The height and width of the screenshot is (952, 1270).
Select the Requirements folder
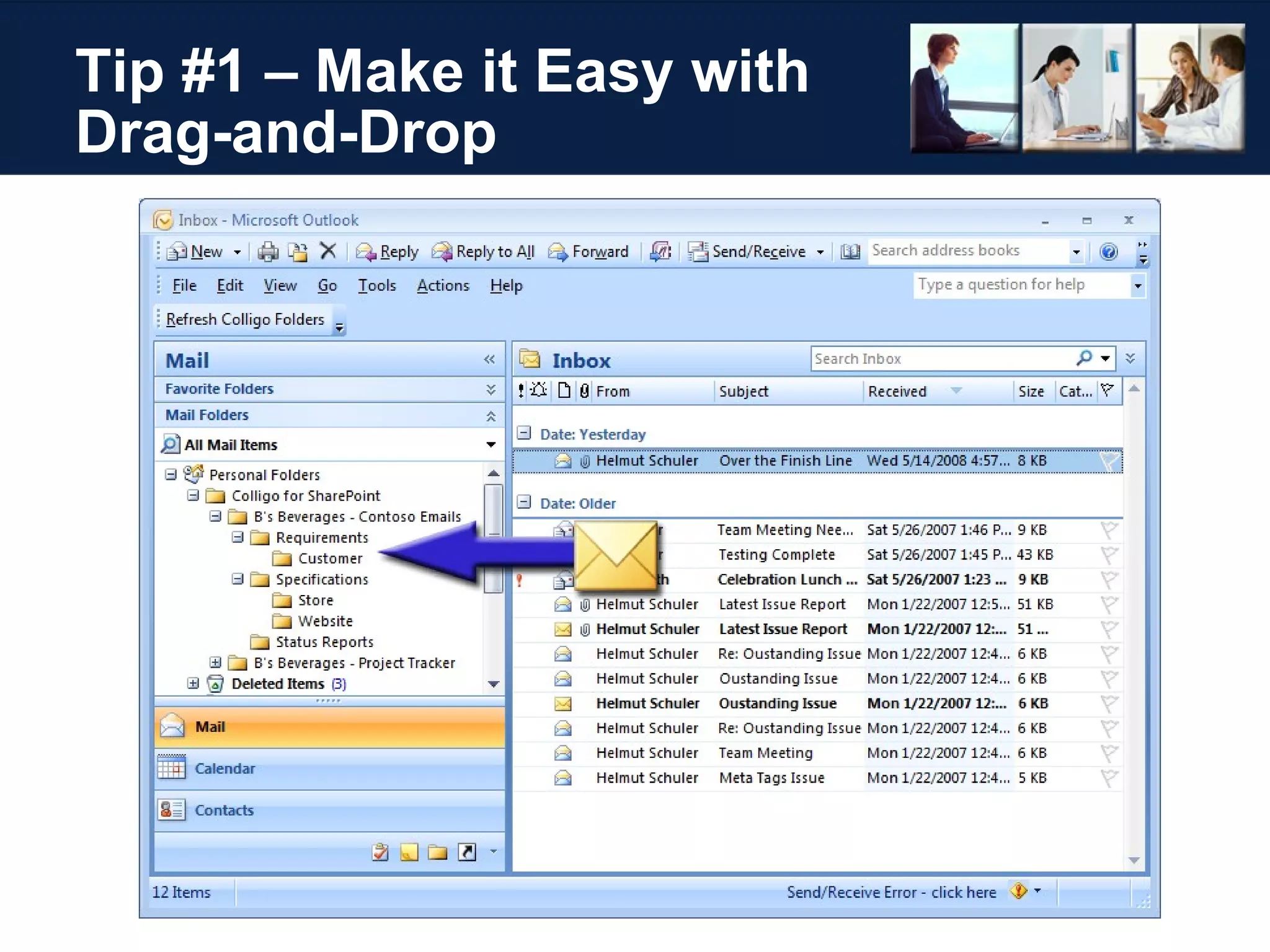click(x=322, y=538)
